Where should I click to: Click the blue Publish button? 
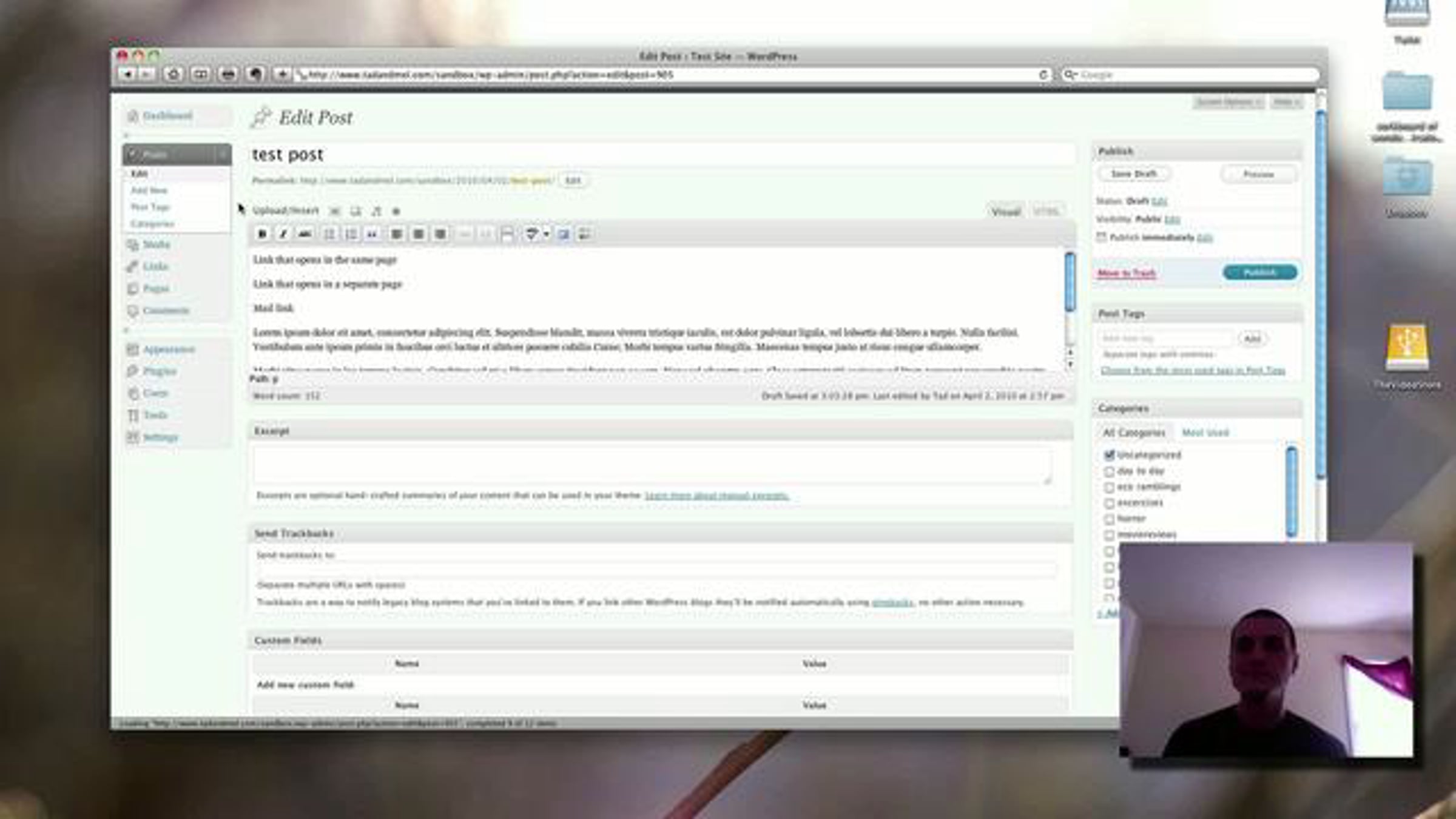(x=1259, y=272)
